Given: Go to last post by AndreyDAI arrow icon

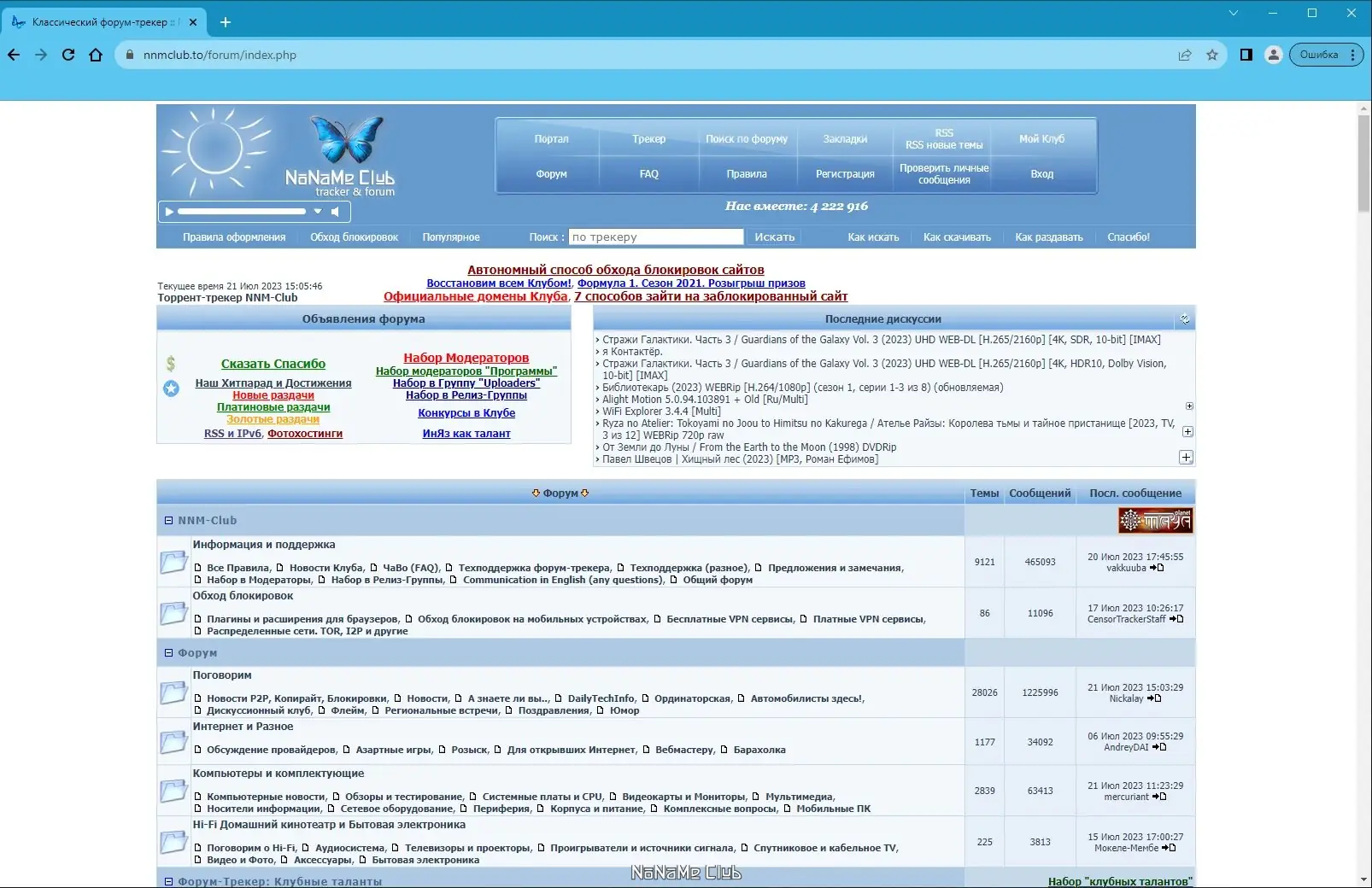Looking at the screenshot, I should click(x=1159, y=747).
